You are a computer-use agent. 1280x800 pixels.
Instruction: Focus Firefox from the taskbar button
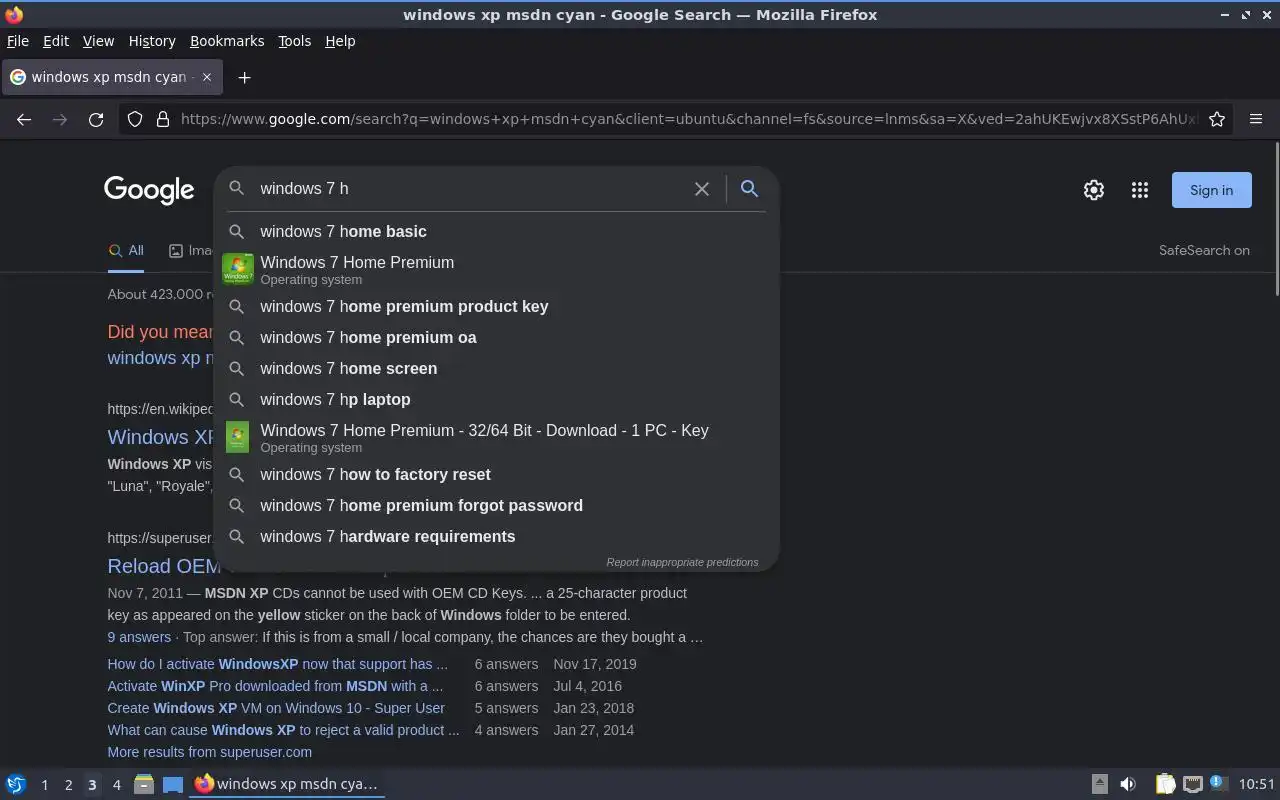[288, 784]
